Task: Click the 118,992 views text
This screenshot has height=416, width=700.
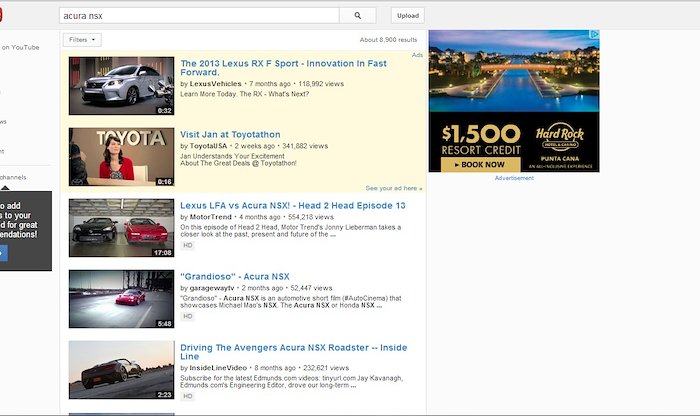Action: (x=321, y=83)
